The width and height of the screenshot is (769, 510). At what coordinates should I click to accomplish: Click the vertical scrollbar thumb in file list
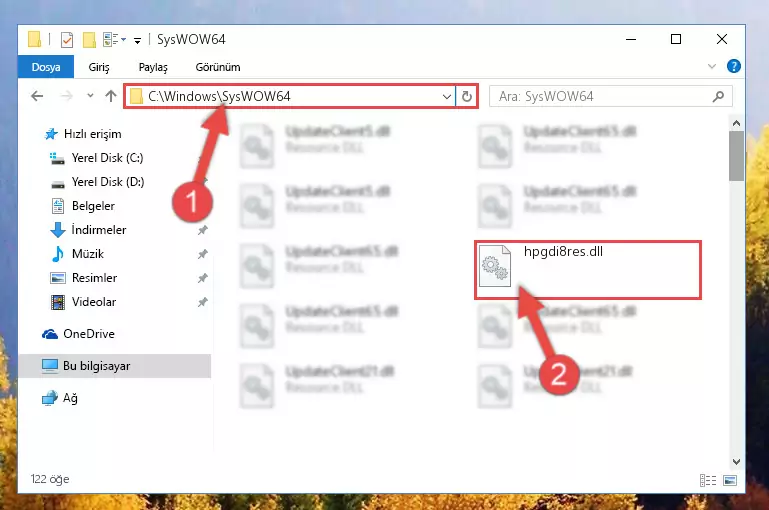coord(736,156)
